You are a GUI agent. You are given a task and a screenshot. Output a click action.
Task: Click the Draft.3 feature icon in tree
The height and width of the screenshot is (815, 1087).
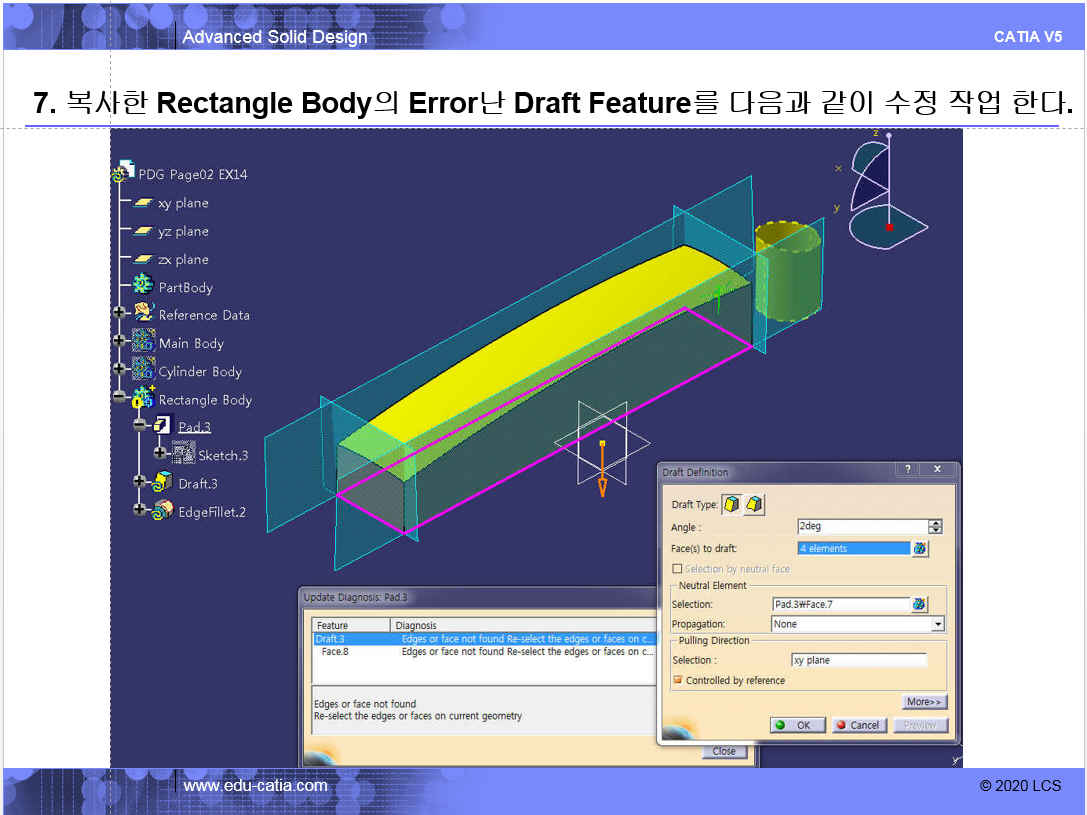(163, 483)
